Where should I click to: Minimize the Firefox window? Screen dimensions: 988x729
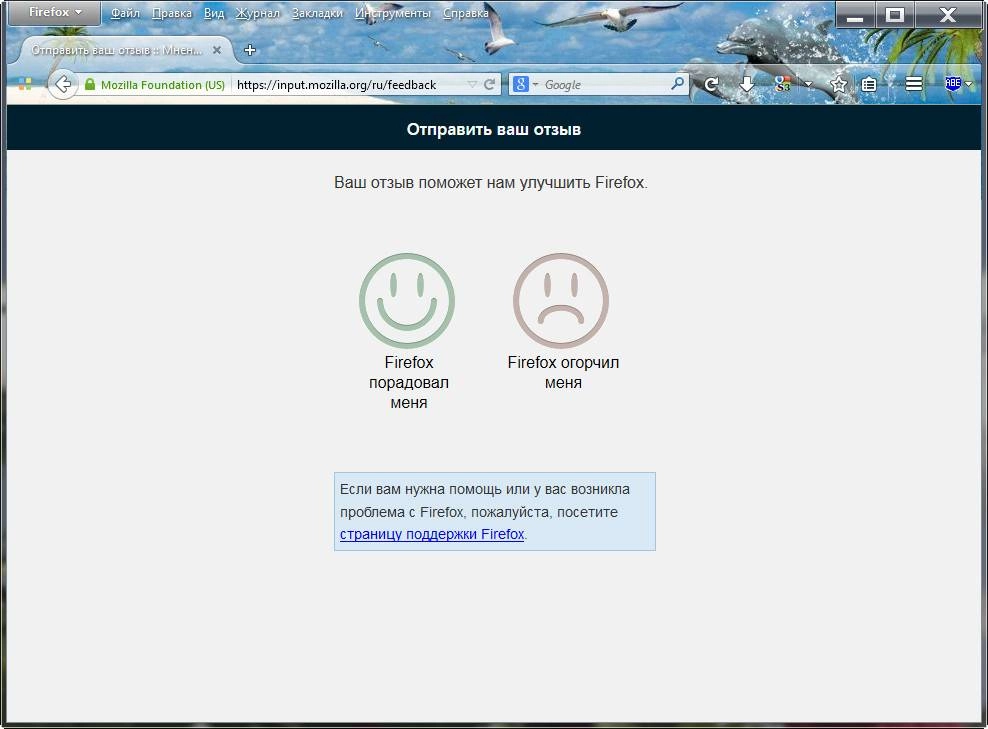click(855, 15)
